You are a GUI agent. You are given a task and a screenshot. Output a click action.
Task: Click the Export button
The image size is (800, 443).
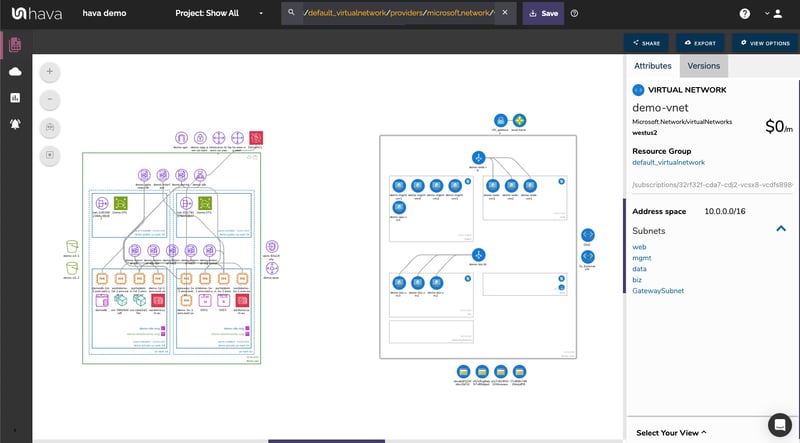click(699, 44)
